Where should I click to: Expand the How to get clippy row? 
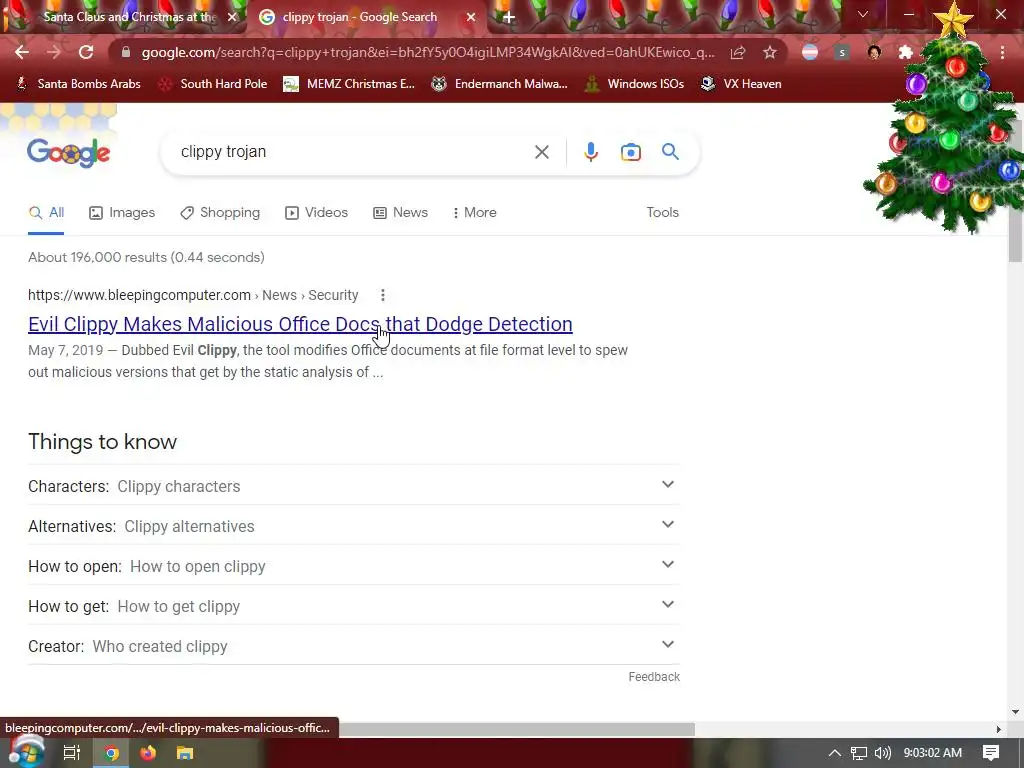(354, 605)
